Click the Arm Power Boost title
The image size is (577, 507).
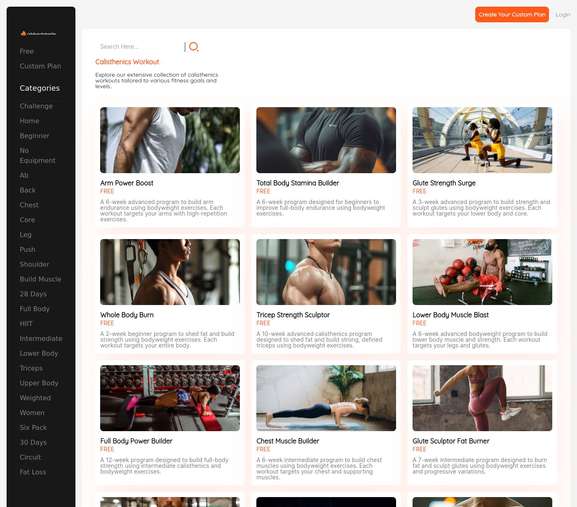click(127, 183)
